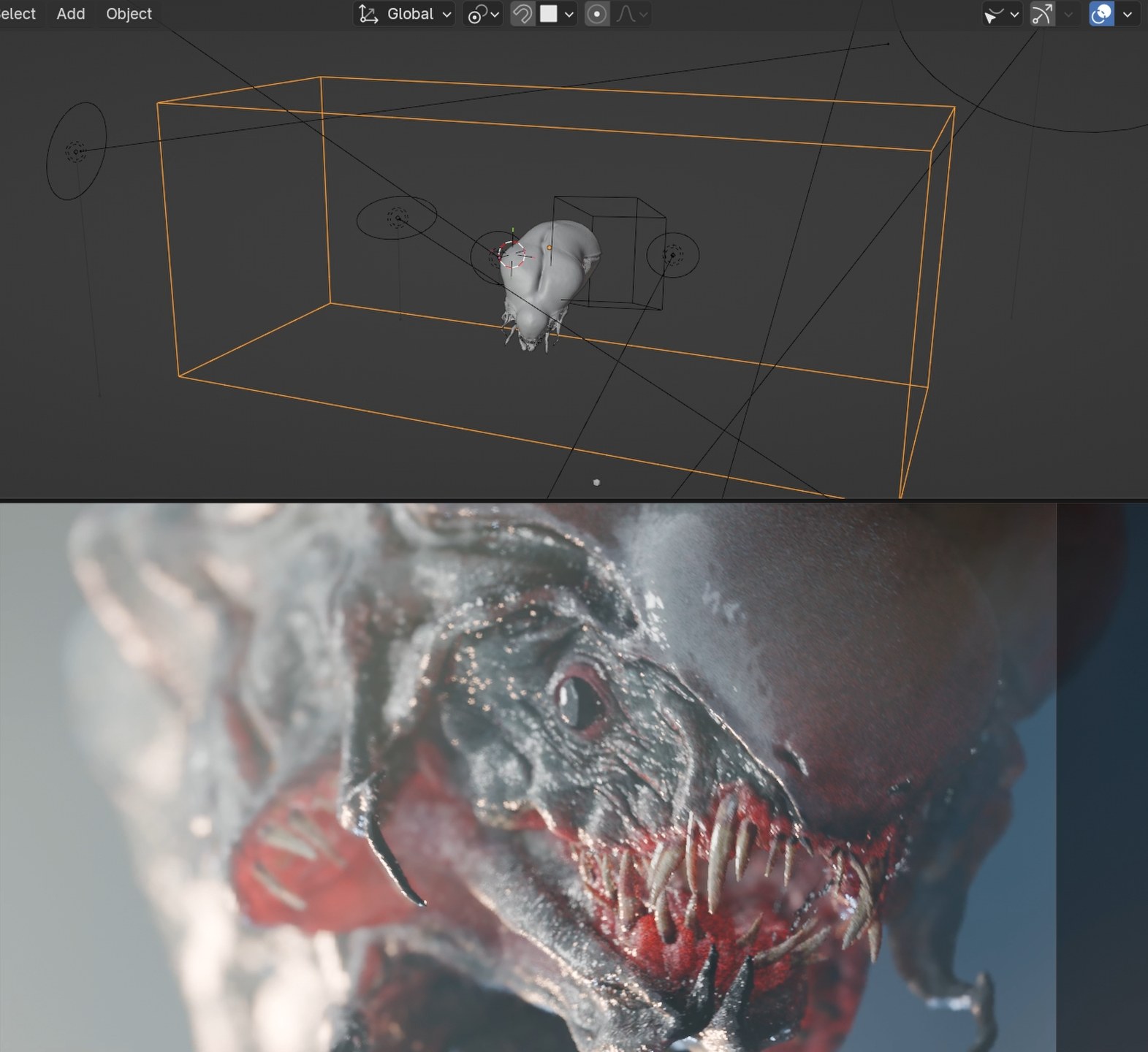Toggle viewport overlays button
The width and height of the screenshot is (1148, 1052).
coord(1101,15)
